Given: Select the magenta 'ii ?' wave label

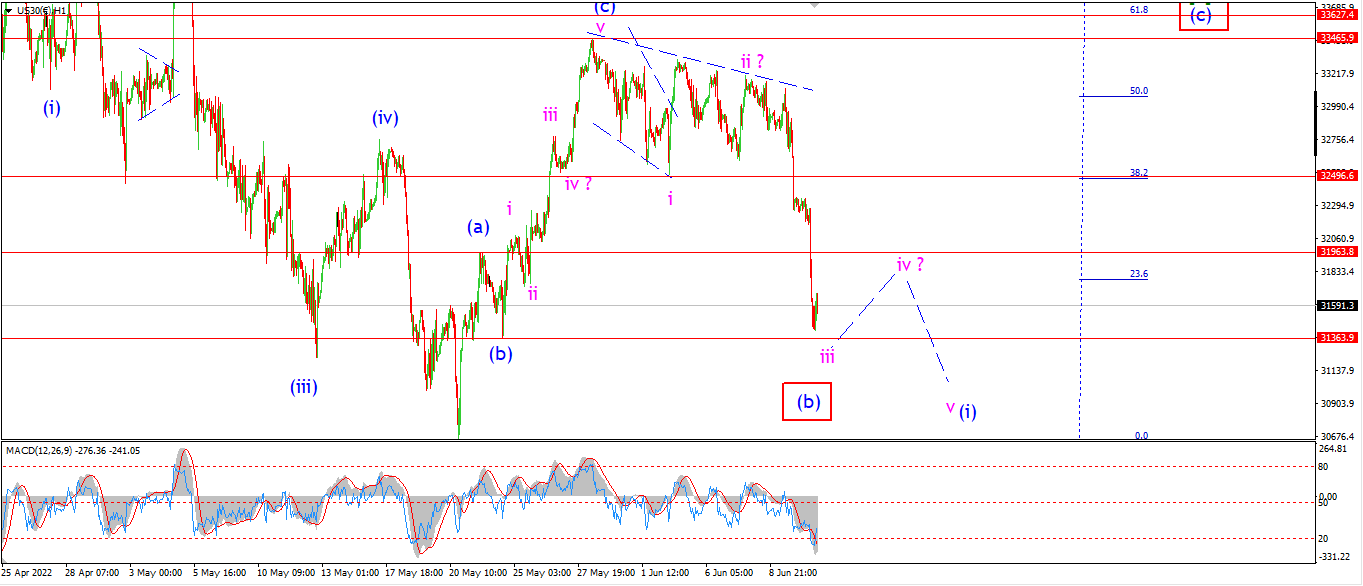Looking at the screenshot, I should coord(753,62).
